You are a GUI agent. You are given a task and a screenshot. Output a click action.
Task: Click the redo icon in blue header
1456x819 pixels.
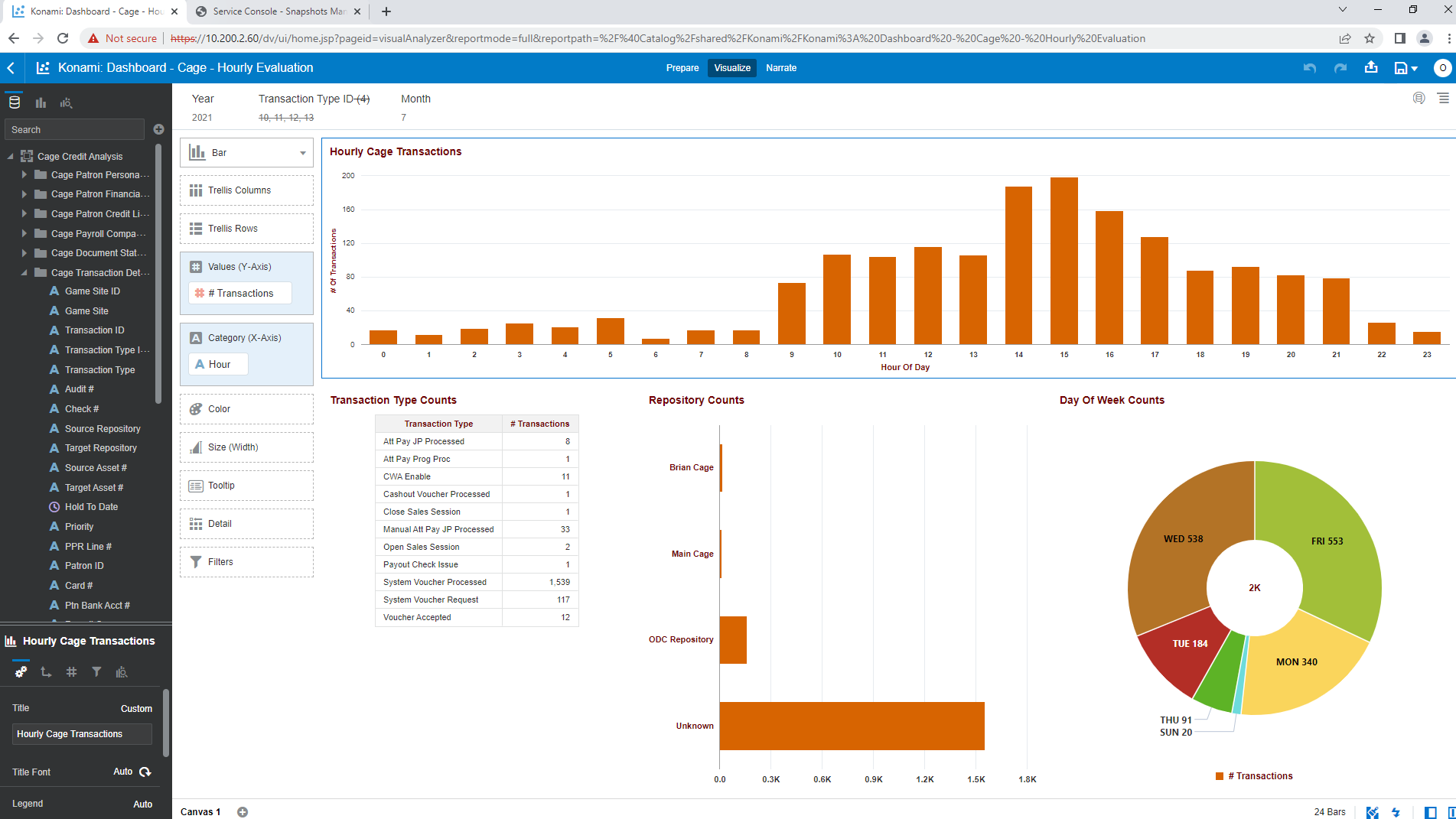[1340, 68]
